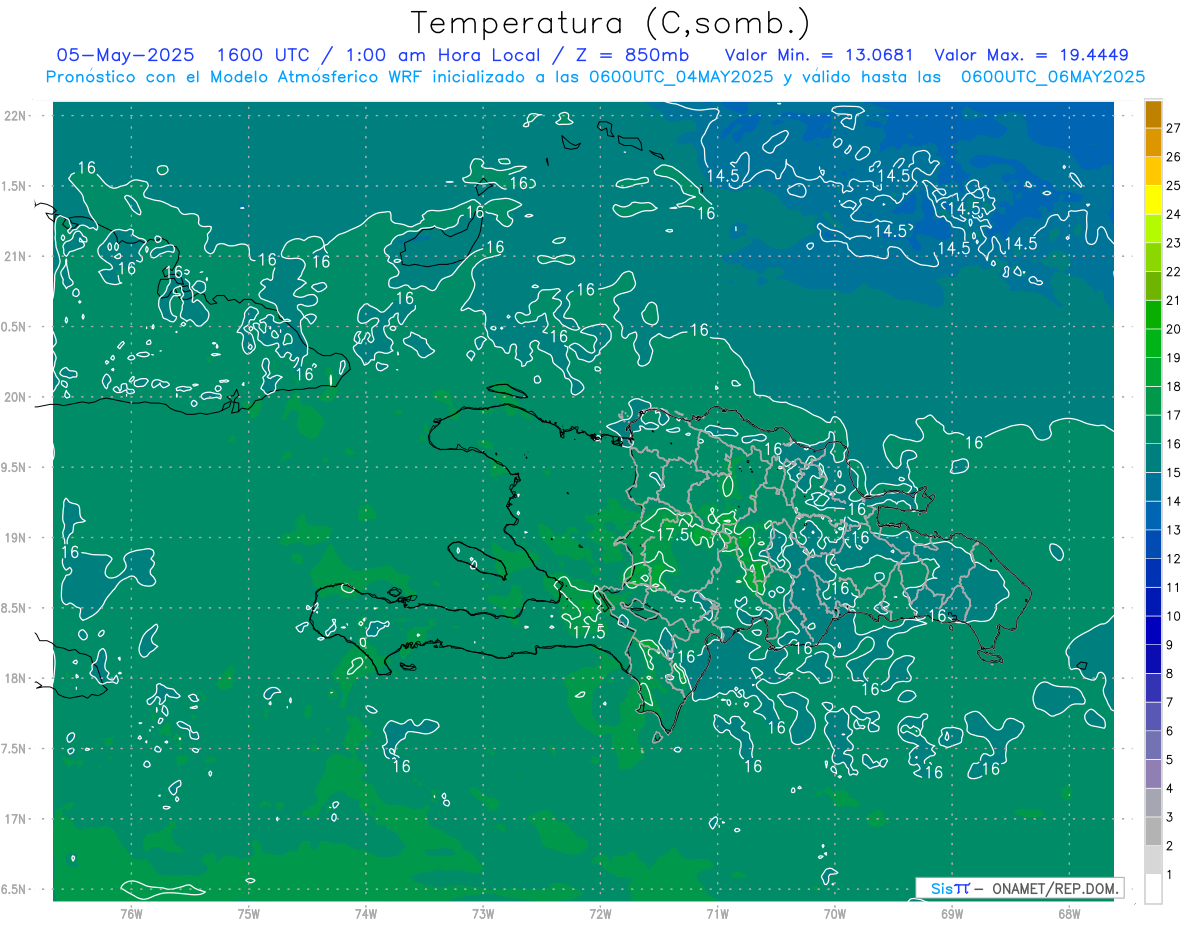Image resolution: width=1200 pixels, height=927 pixels.
Task: Click the '27' value on the color scale
Action: (x=1174, y=128)
